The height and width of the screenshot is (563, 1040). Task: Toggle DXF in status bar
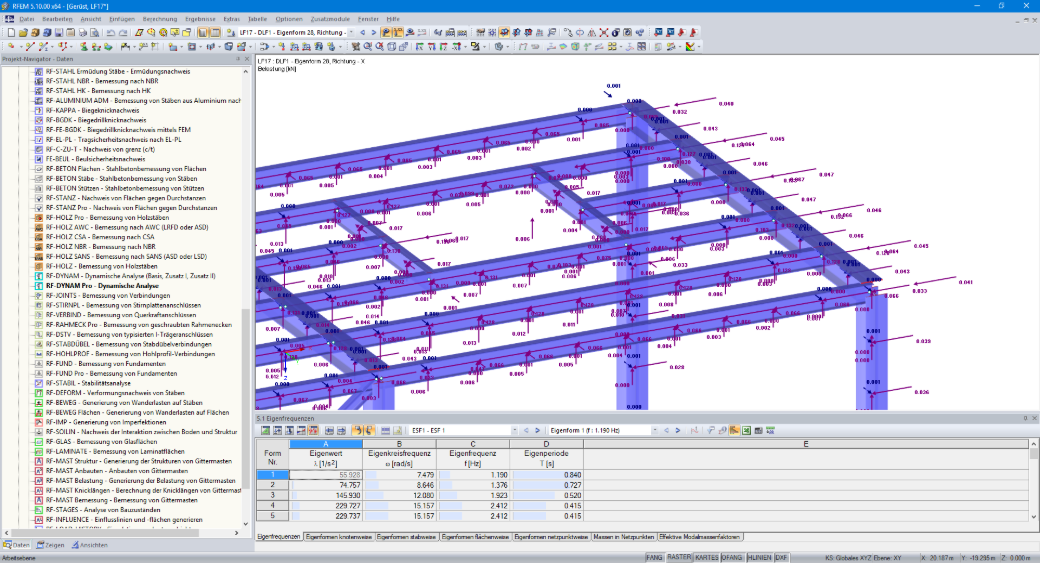coord(781,558)
